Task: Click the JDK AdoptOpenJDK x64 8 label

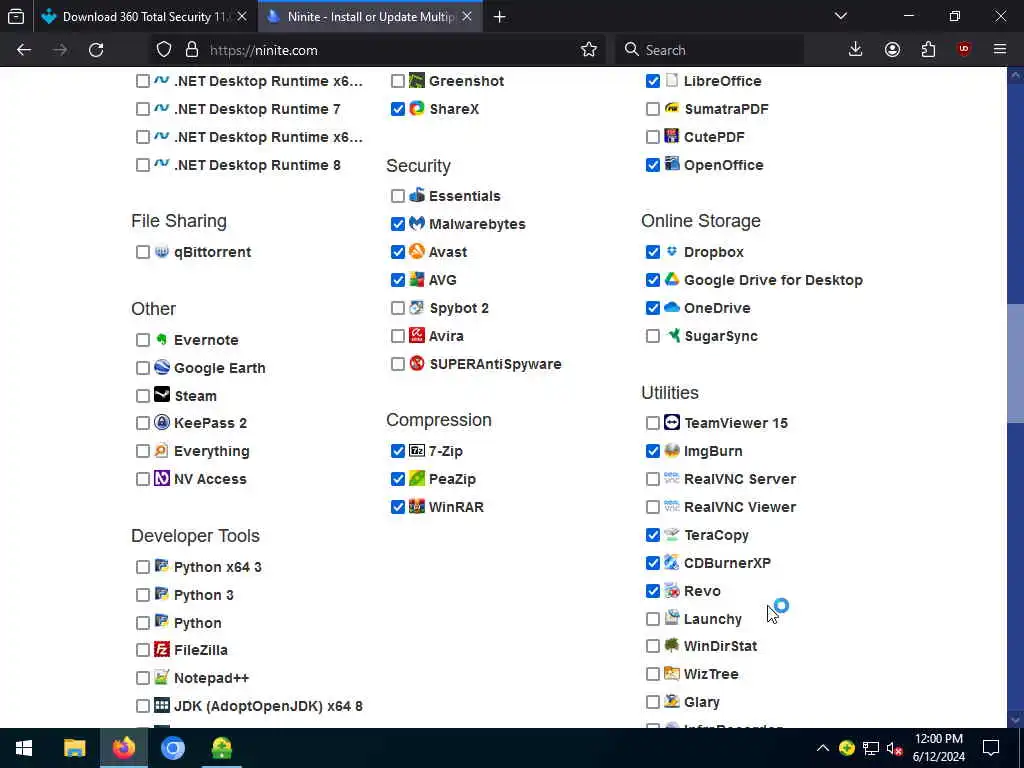Action: coord(268,706)
